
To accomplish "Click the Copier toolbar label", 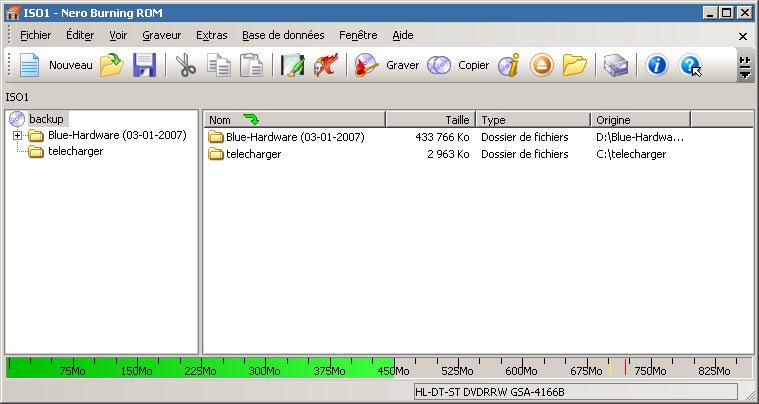I will 473,65.
